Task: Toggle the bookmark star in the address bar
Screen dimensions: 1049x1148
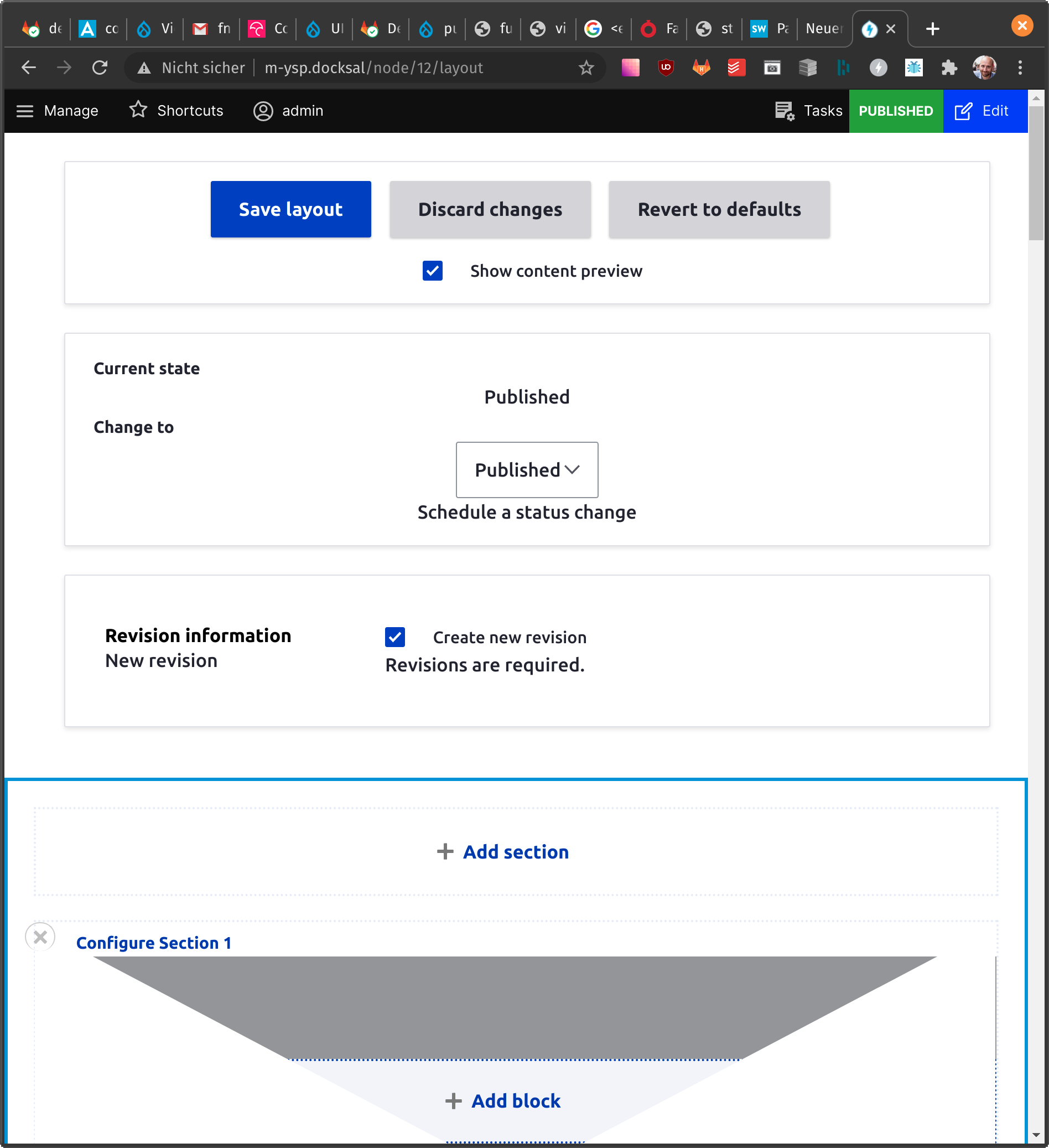Action: coord(585,67)
